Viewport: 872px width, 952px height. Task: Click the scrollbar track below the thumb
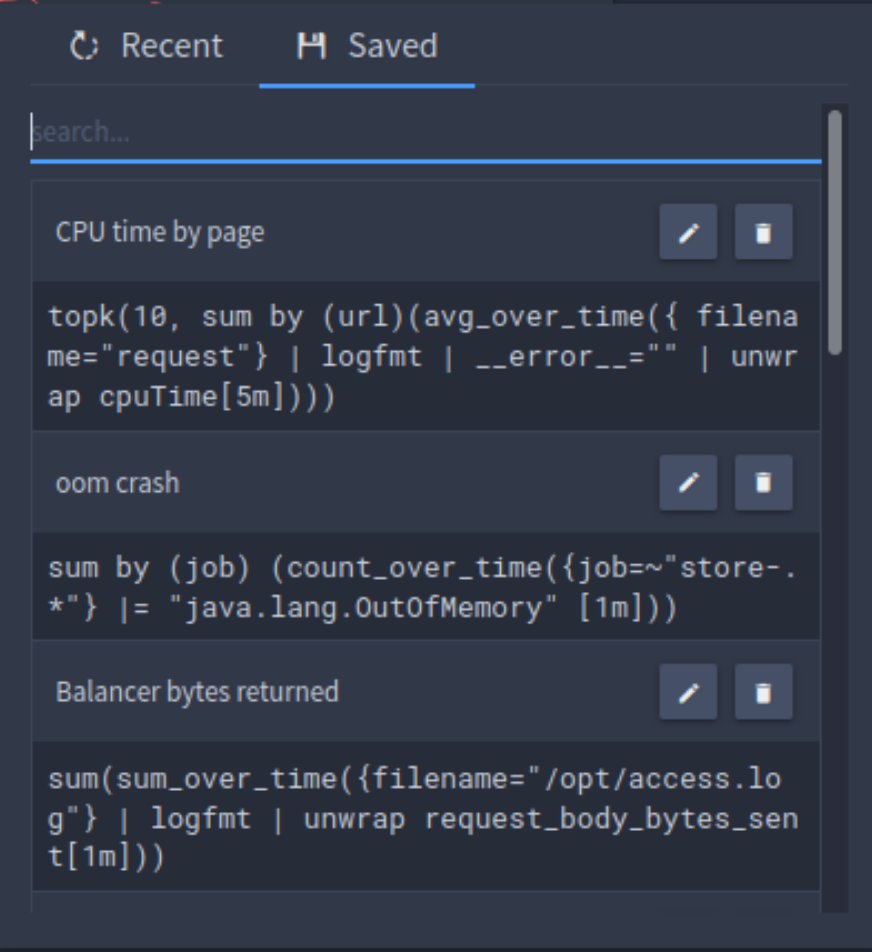835,631
